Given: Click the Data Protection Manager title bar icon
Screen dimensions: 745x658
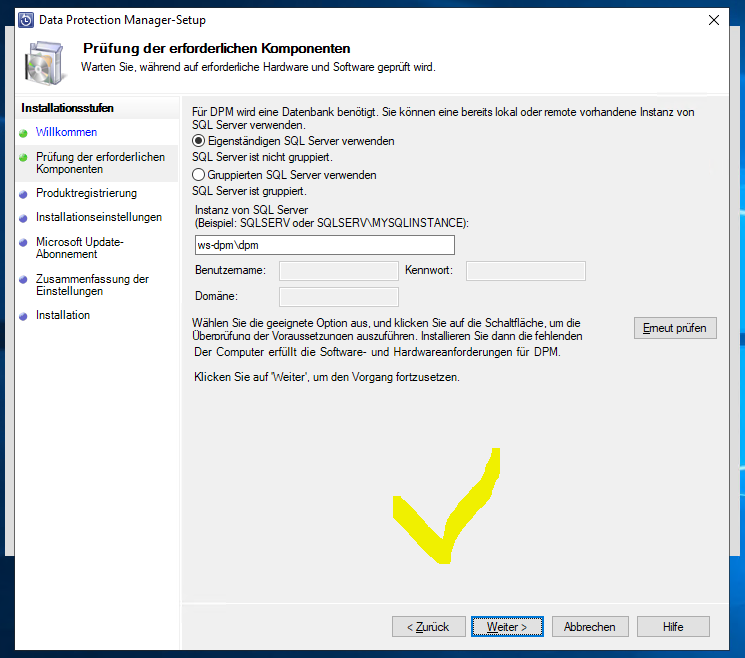Looking at the screenshot, I should click(26, 20).
